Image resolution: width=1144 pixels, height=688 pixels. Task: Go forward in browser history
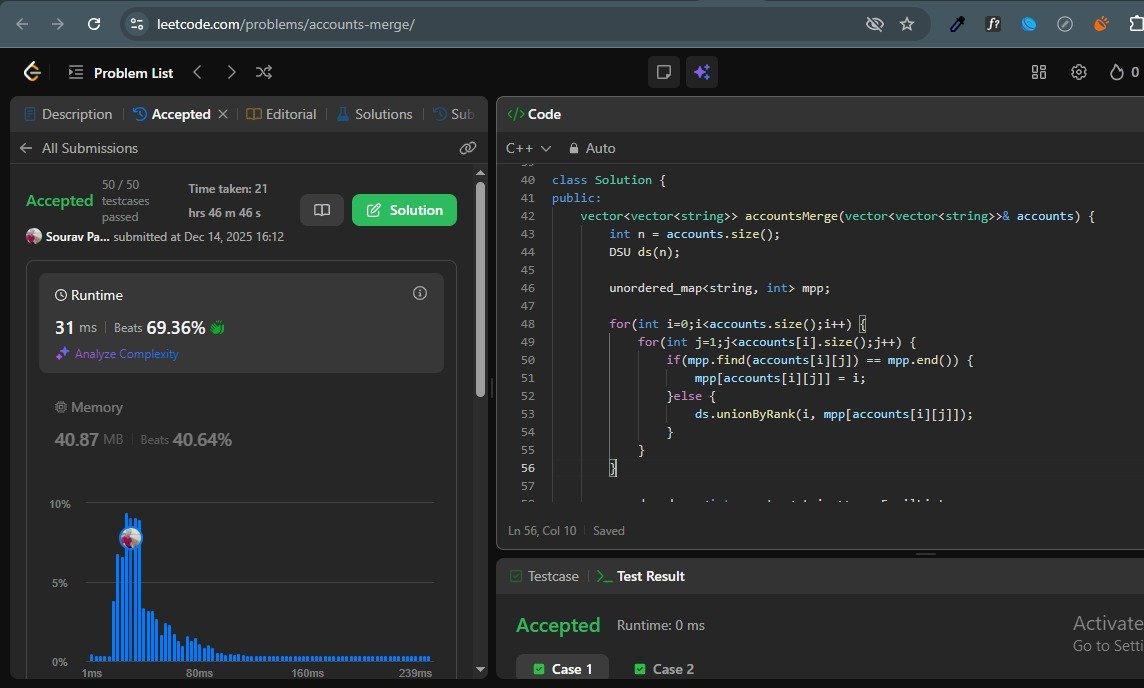(58, 24)
